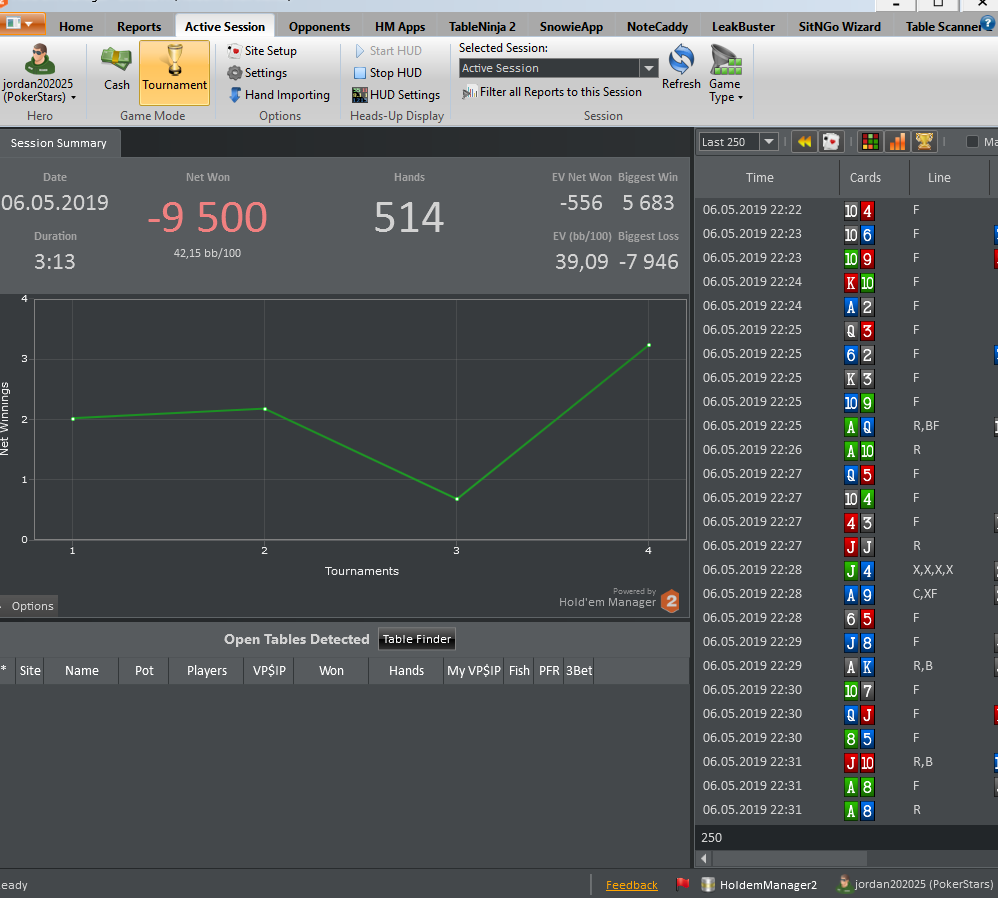Click the HoldemManager2 database status entry
The width and height of the screenshot is (998, 898).
point(759,885)
